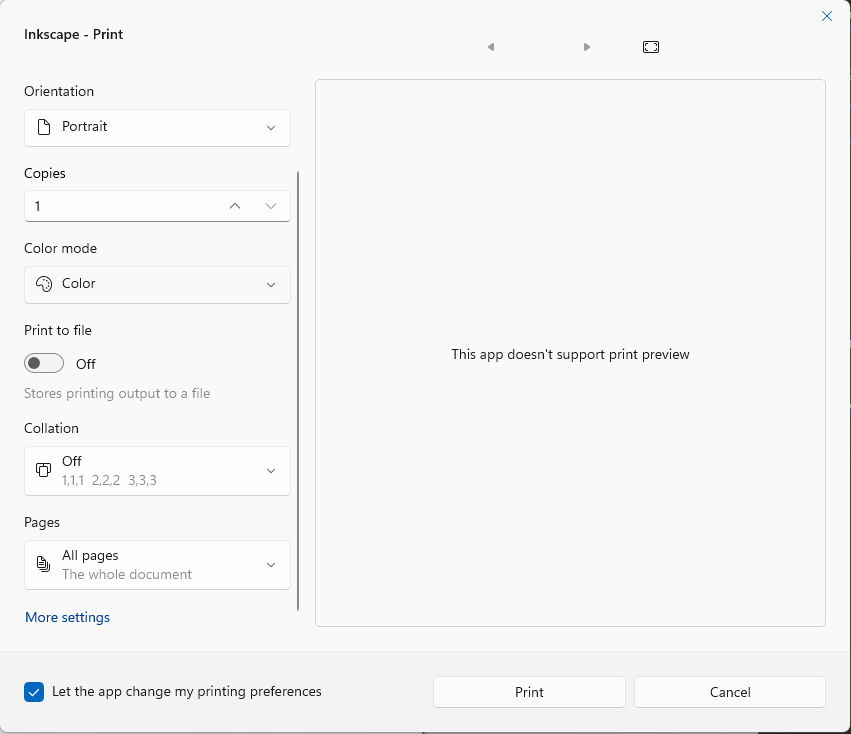Uncheck Let the app change my printing preferences

pyautogui.click(x=35, y=692)
